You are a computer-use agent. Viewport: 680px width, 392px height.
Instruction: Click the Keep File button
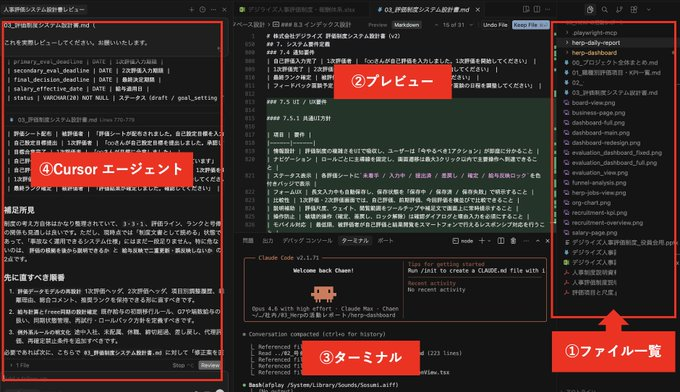[530, 25]
